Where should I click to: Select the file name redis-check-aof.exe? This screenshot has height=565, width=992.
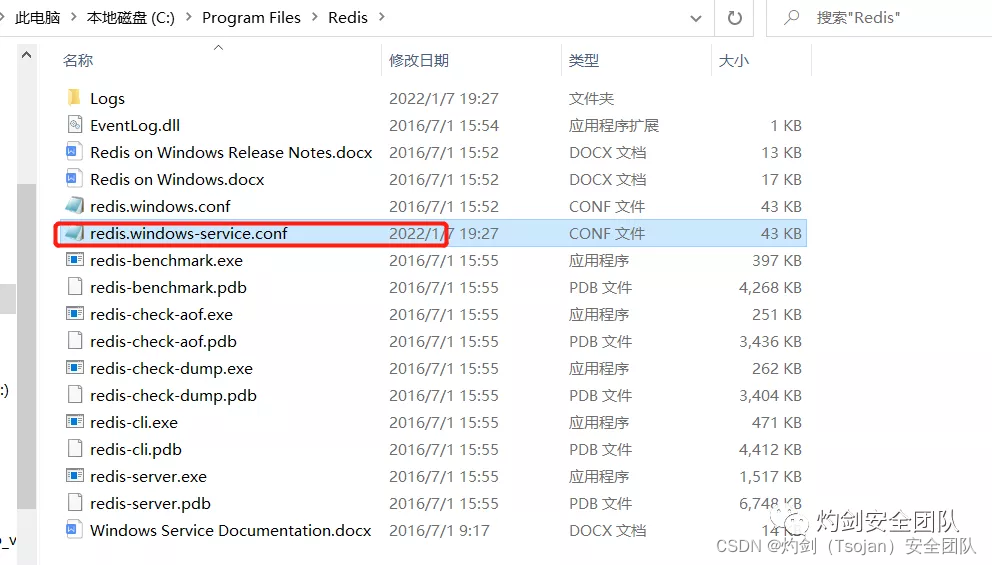pyautogui.click(x=161, y=314)
